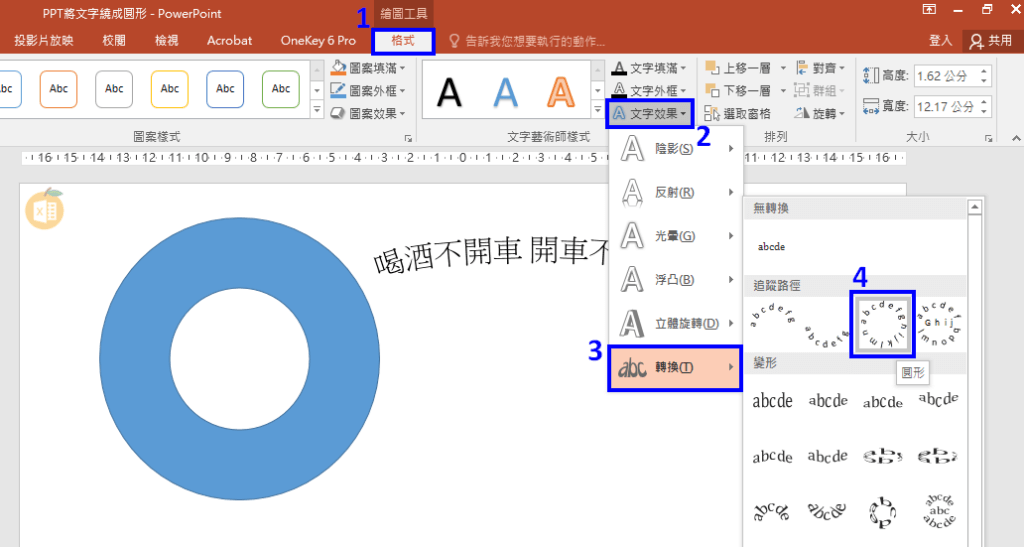The image size is (1024, 547).
Task: Pick the blue-outlined Abc shape style
Action: tap(225, 89)
